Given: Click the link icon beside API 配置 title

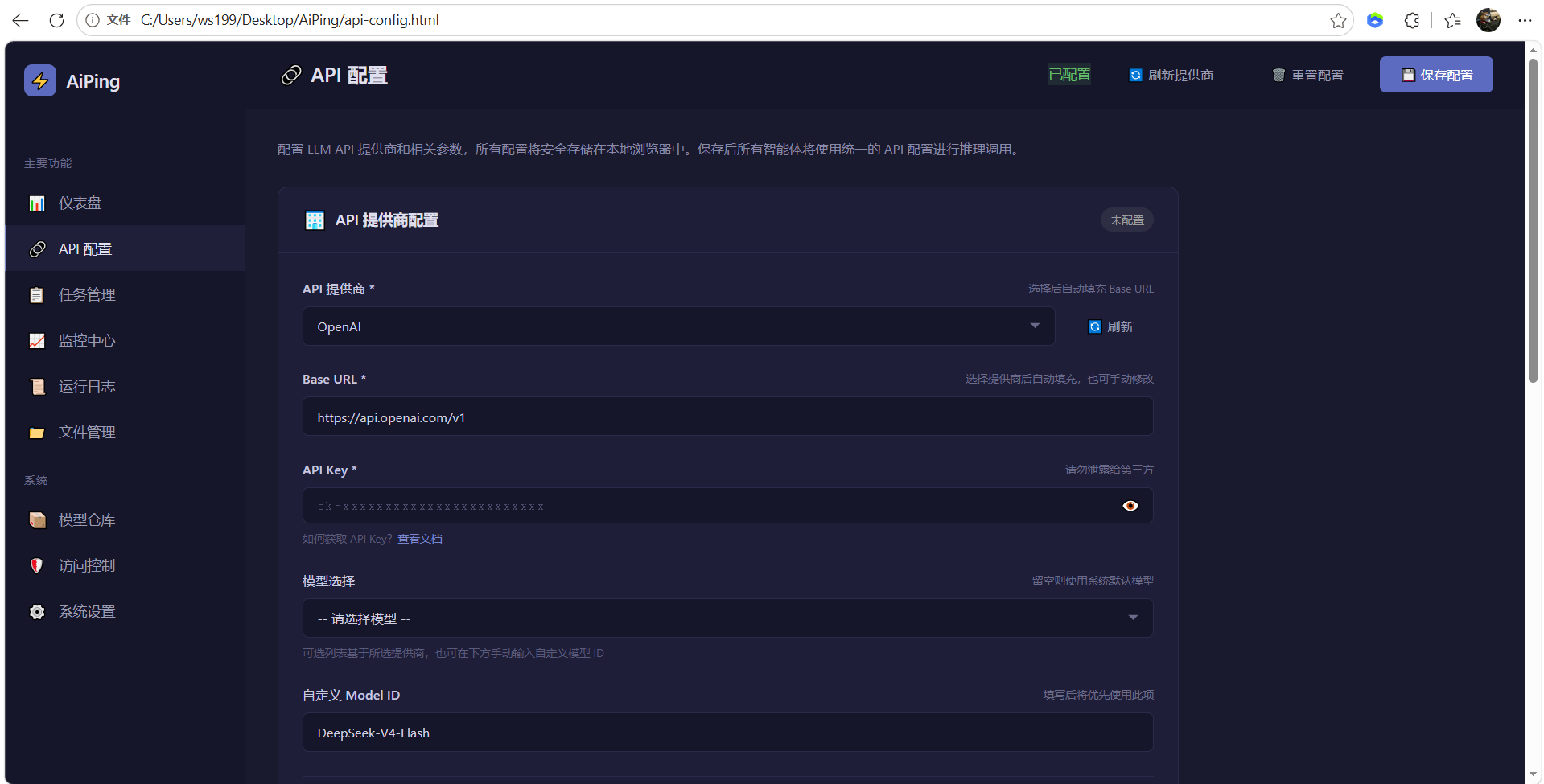Looking at the screenshot, I should point(290,76).
